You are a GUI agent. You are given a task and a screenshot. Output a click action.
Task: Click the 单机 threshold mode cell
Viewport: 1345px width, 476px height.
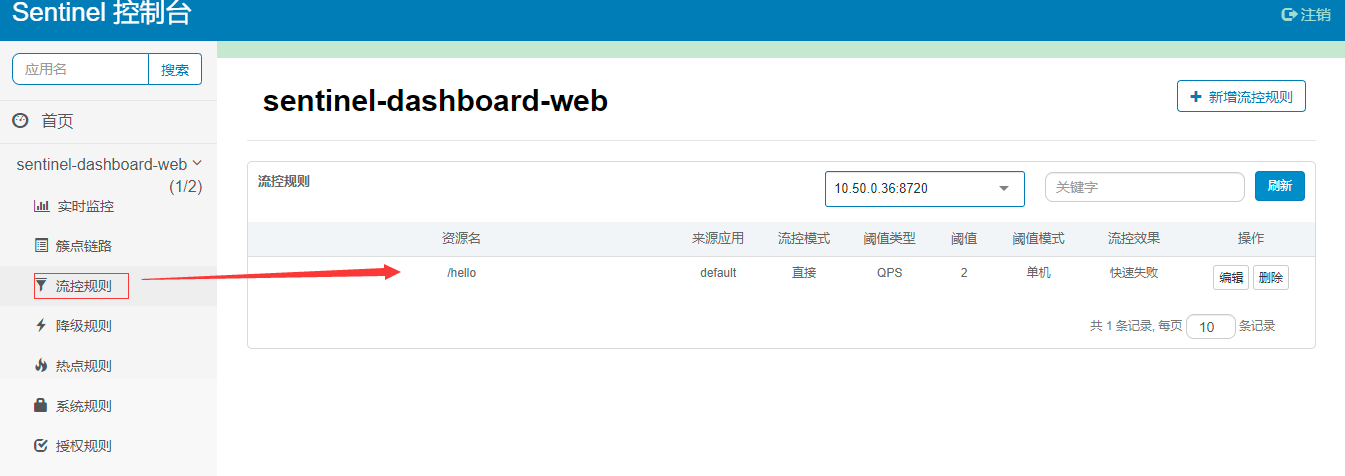(x=1038, y=272)
